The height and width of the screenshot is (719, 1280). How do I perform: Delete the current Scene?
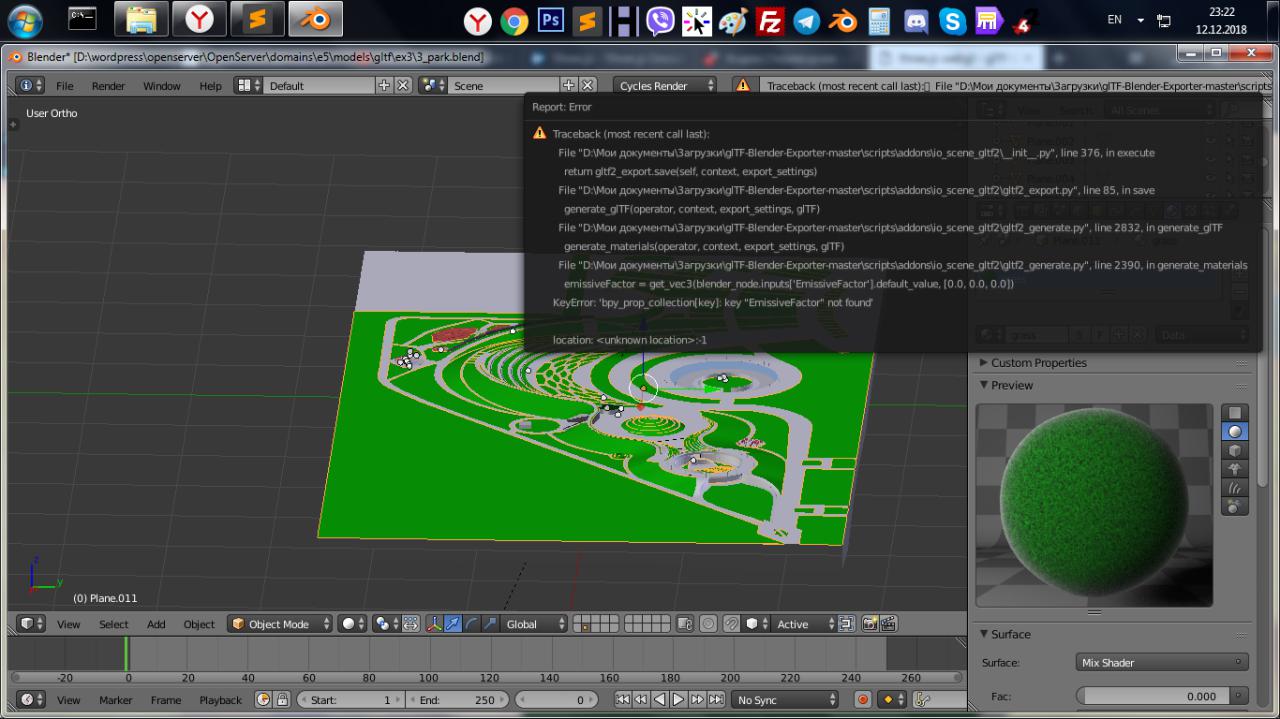point(588,86)
